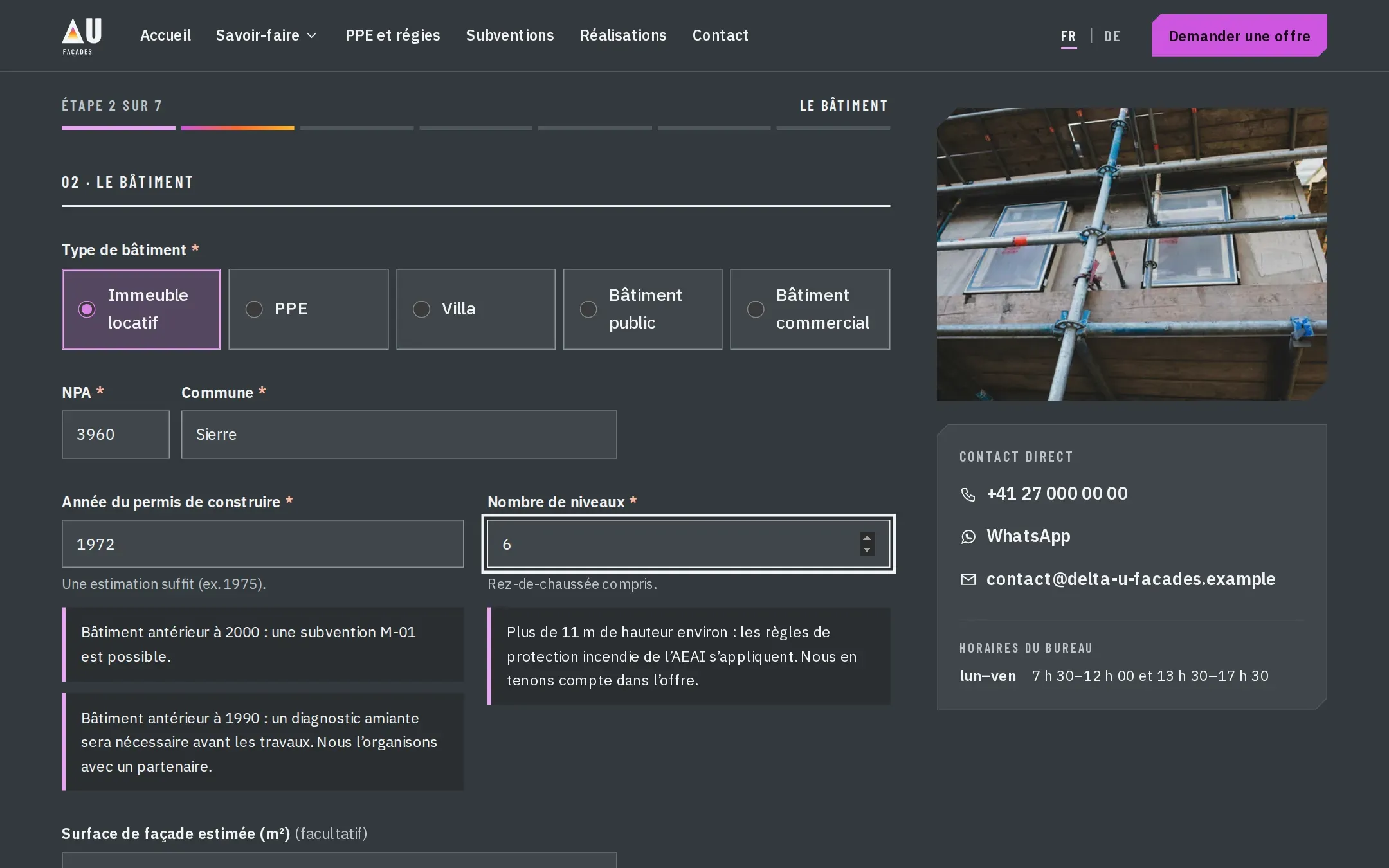Viewport: 1389px width, 868px height.
Task: Click the Commune field containing Sierre
Action: coord(399,435)
